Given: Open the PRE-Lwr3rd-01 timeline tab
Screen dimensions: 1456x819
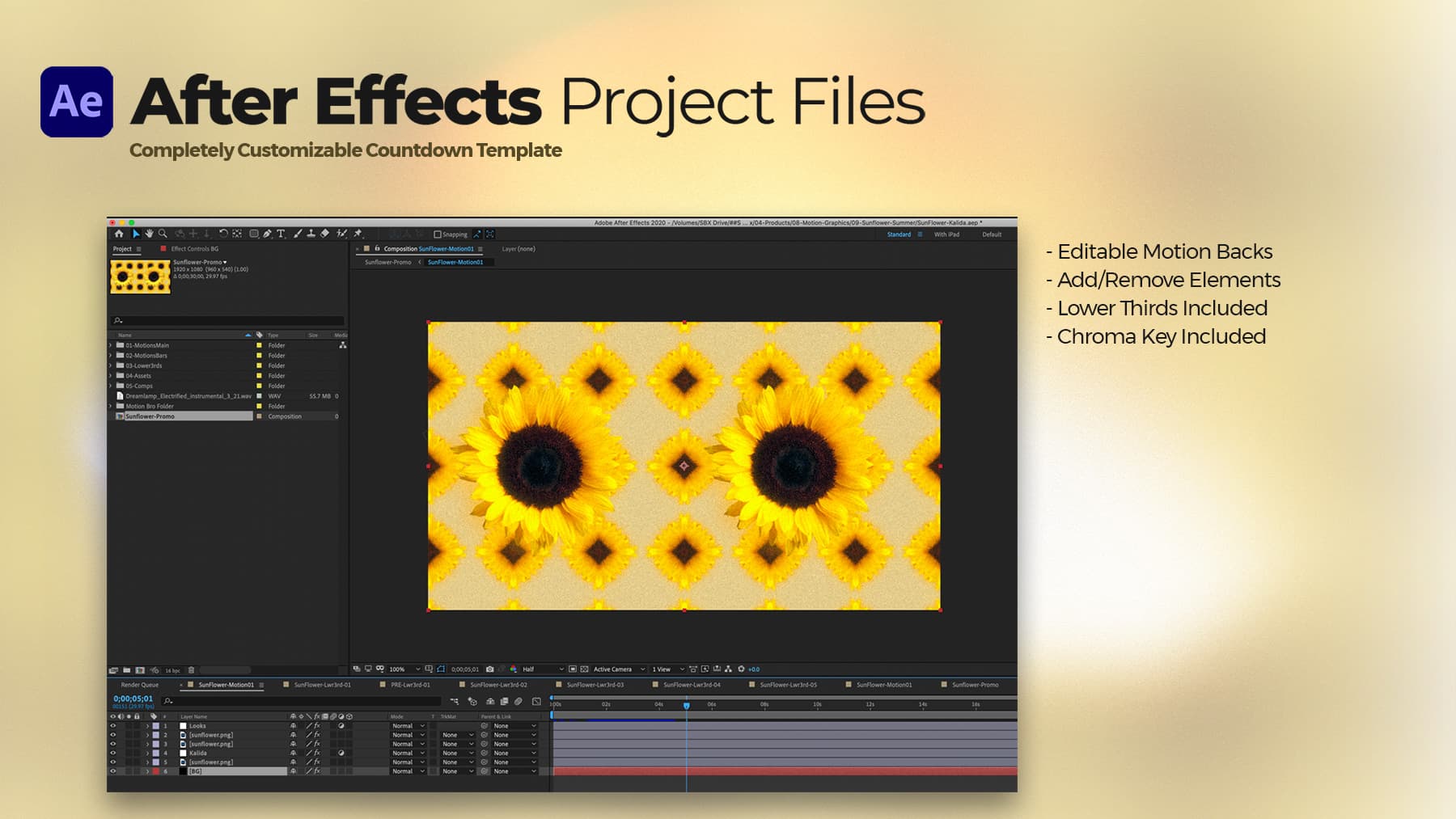Looking at the screenshot, I should [410, 685].
